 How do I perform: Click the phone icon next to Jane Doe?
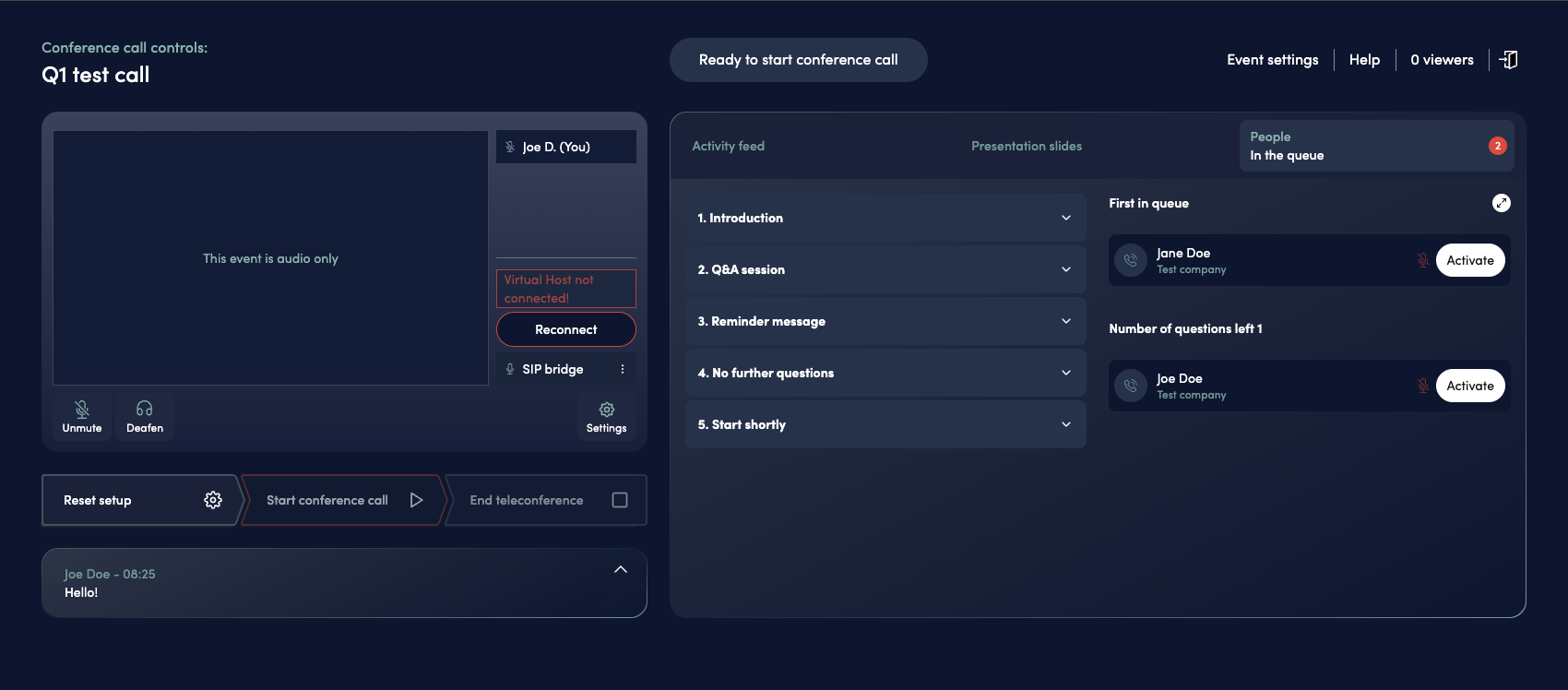coord(1131,260)
